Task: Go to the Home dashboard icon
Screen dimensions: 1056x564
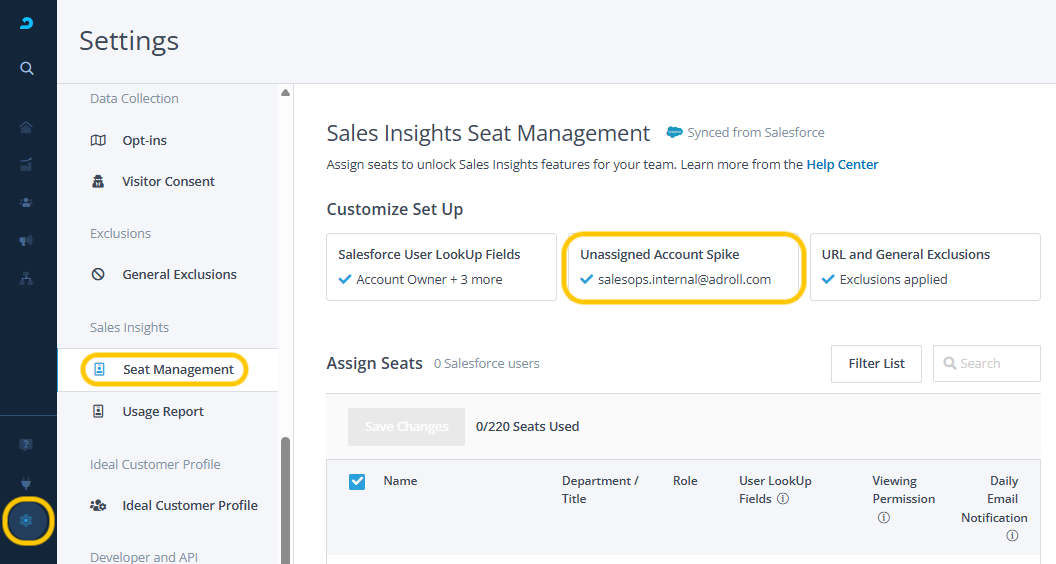Action: tap(27, 127)
